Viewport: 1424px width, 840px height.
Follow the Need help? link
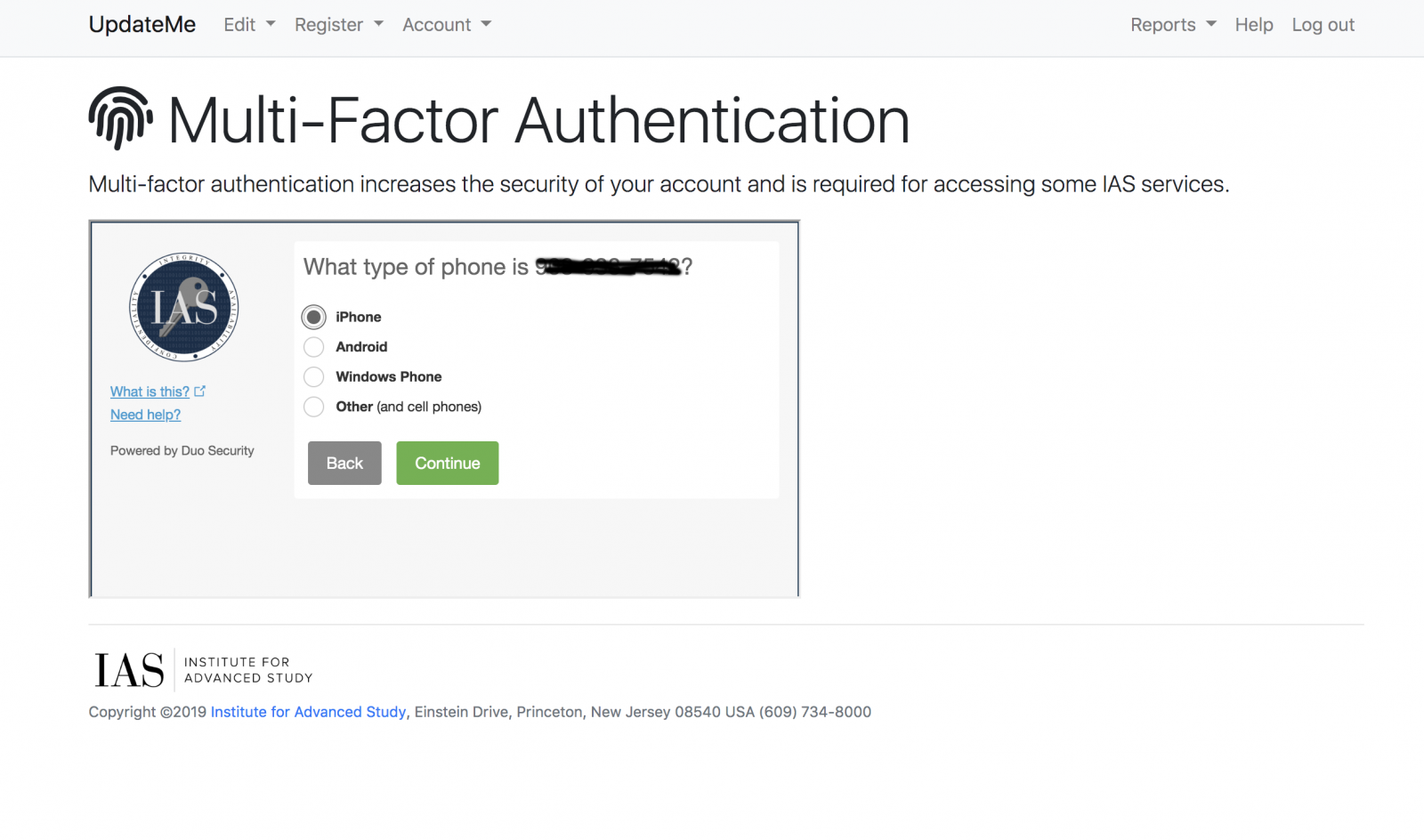click(145, 415)
